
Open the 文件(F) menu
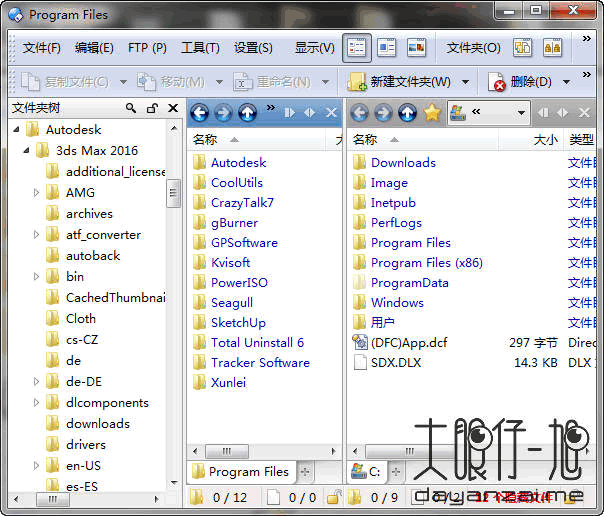click(x=42, y=48)
